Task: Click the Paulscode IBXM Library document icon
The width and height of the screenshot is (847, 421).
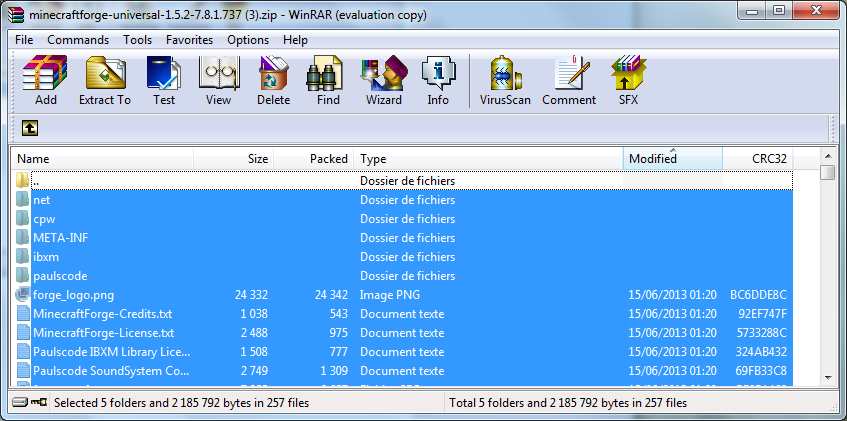Action: [x=22, y=352]
